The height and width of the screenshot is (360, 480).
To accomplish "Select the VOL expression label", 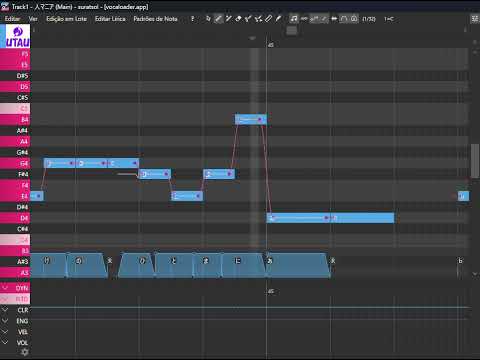I will (x=22, y=343).
